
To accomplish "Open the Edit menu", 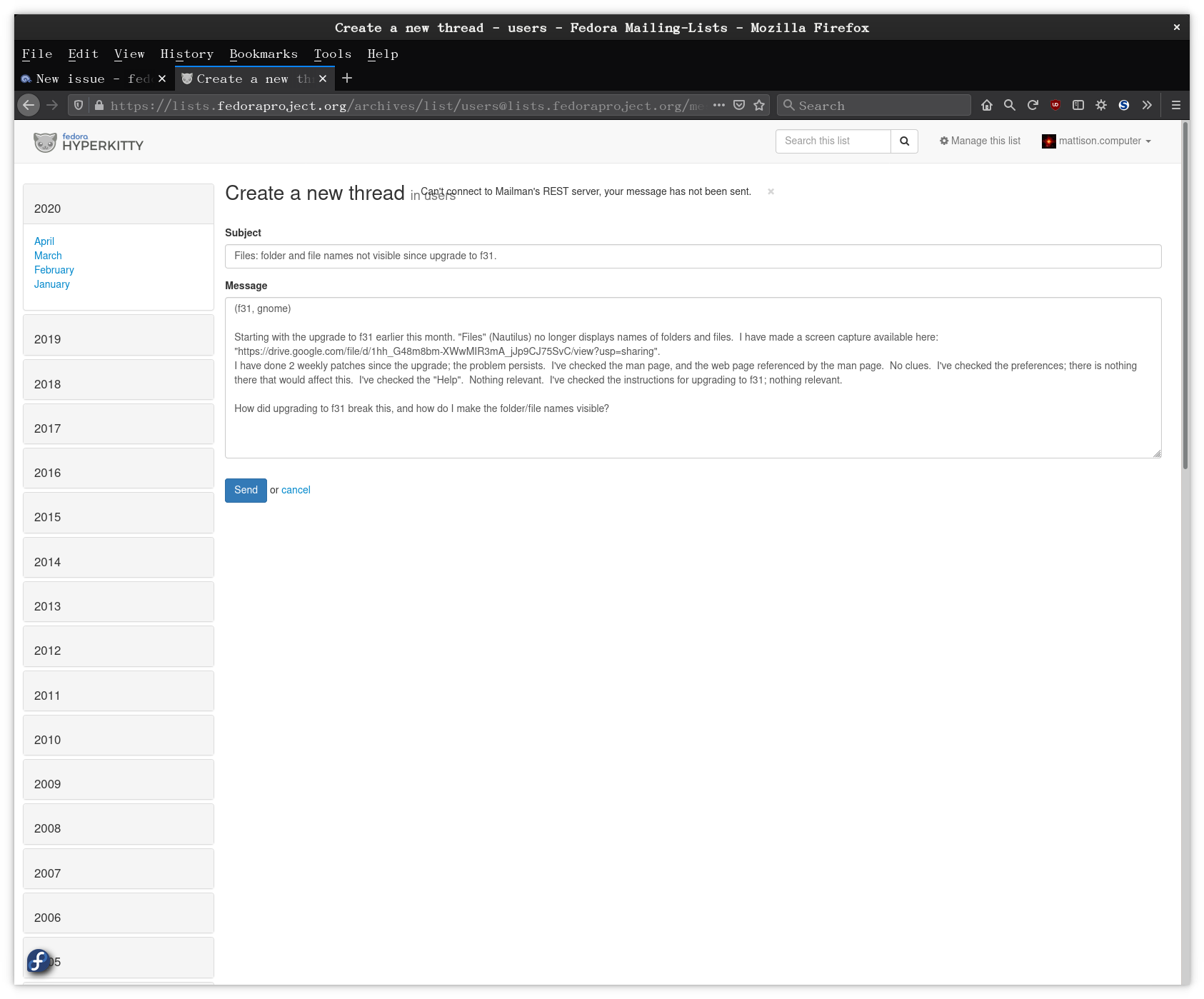I will (x=84, y=54).
